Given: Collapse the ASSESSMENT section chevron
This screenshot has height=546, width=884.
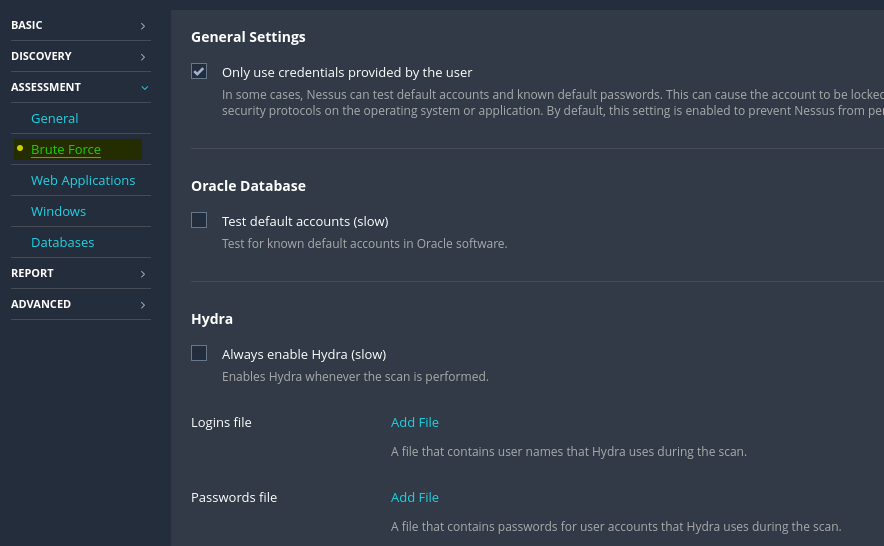Looking at the screenshot, I should click(x=144, y=88).
